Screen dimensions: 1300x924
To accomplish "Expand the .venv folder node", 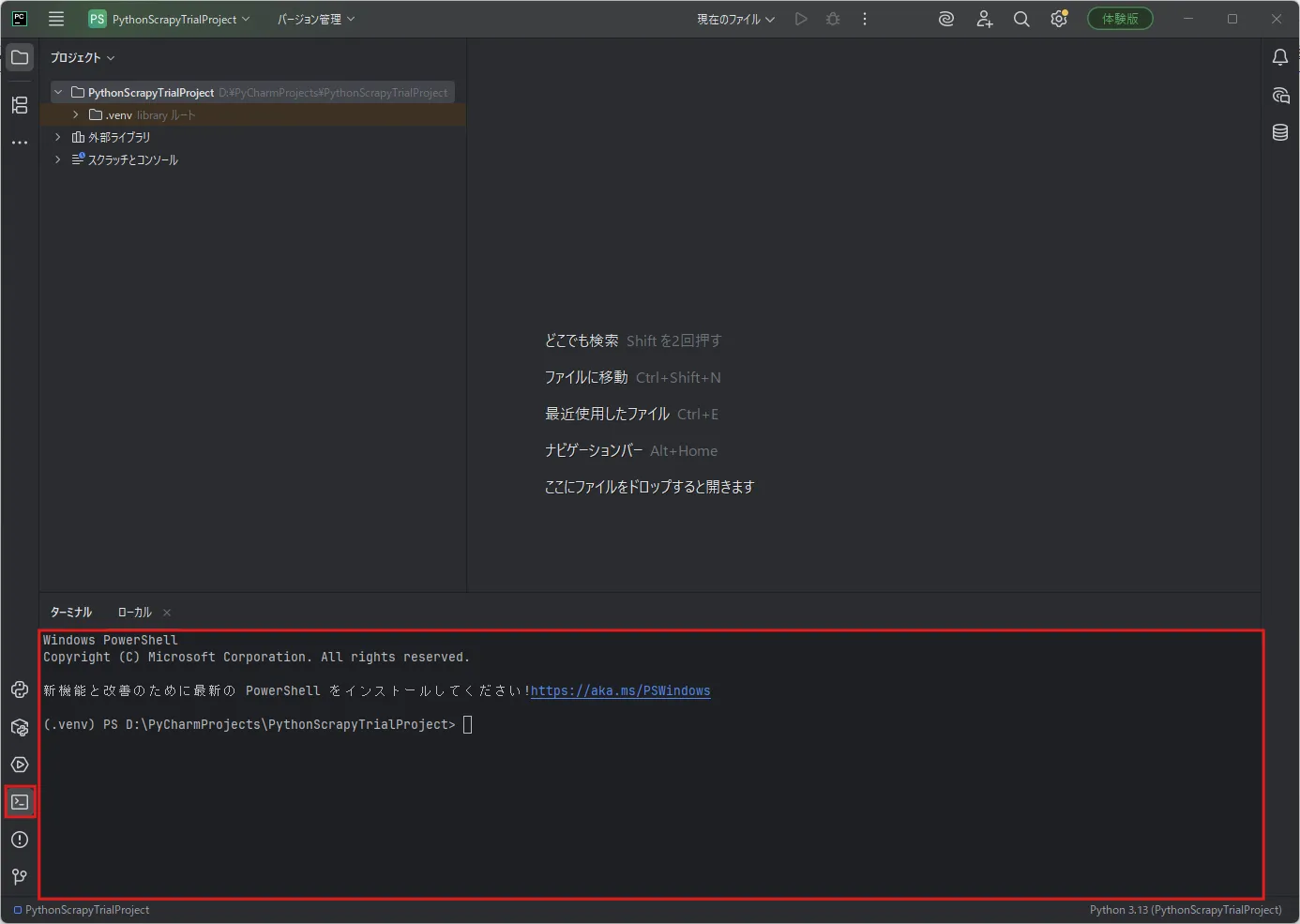I will pos(76,114).
